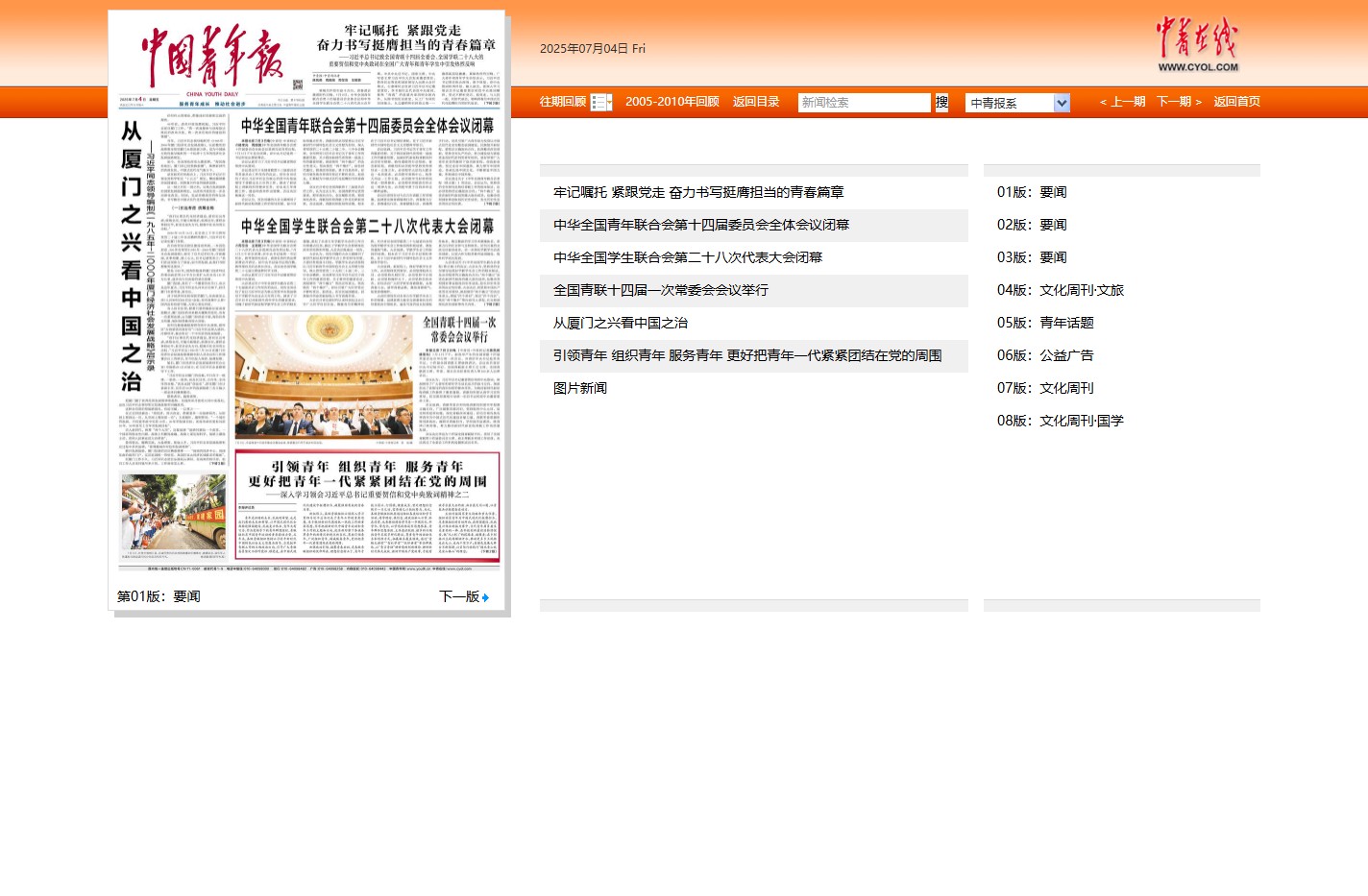Click the bus crowd photo on the newspaper page
This screenshot has height=896, width=1368.
[173, 511]
